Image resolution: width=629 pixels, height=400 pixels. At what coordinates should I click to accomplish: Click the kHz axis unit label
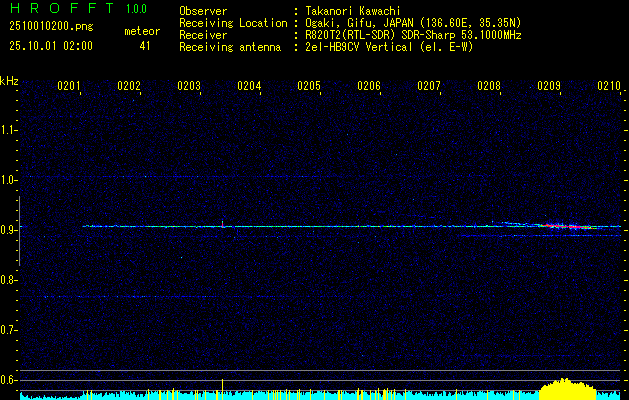coord(9,81)
